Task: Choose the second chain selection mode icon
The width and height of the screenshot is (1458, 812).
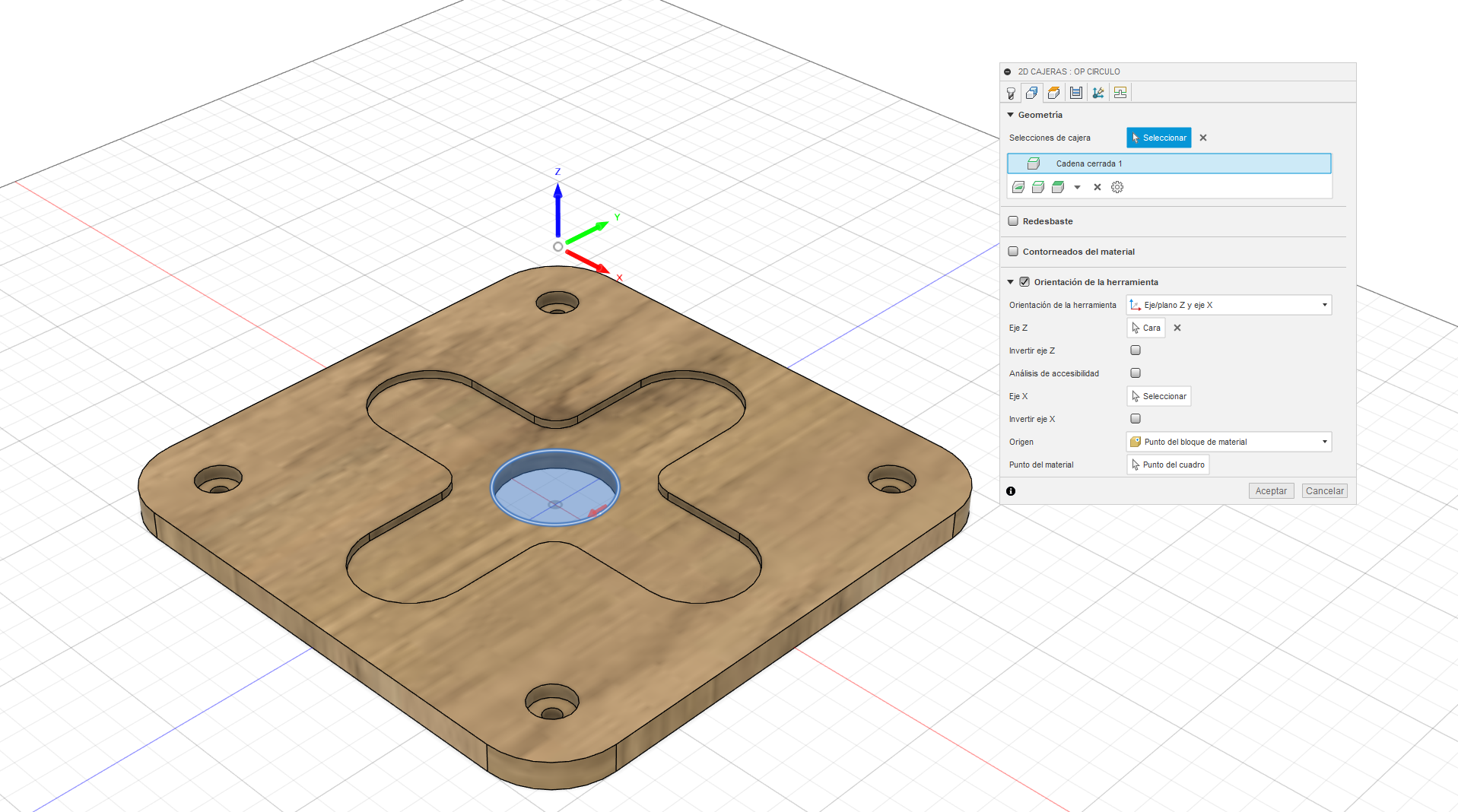Action: [1038, 187]
